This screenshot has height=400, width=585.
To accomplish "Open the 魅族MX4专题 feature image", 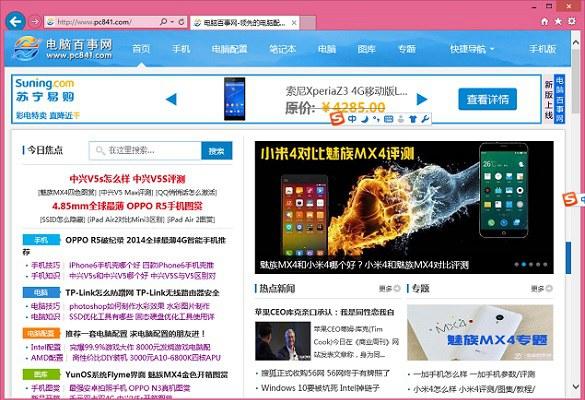I will [x=480, y=332].
